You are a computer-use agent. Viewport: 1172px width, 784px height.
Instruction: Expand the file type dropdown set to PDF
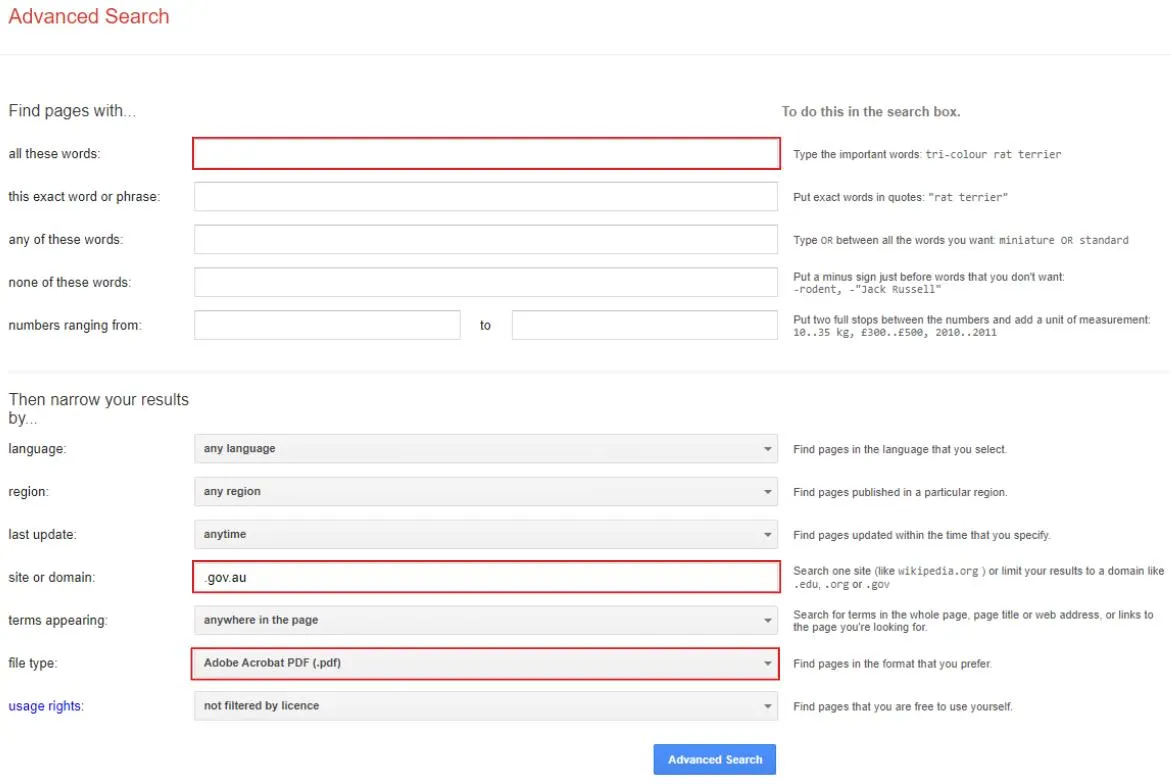coord(486,663)
